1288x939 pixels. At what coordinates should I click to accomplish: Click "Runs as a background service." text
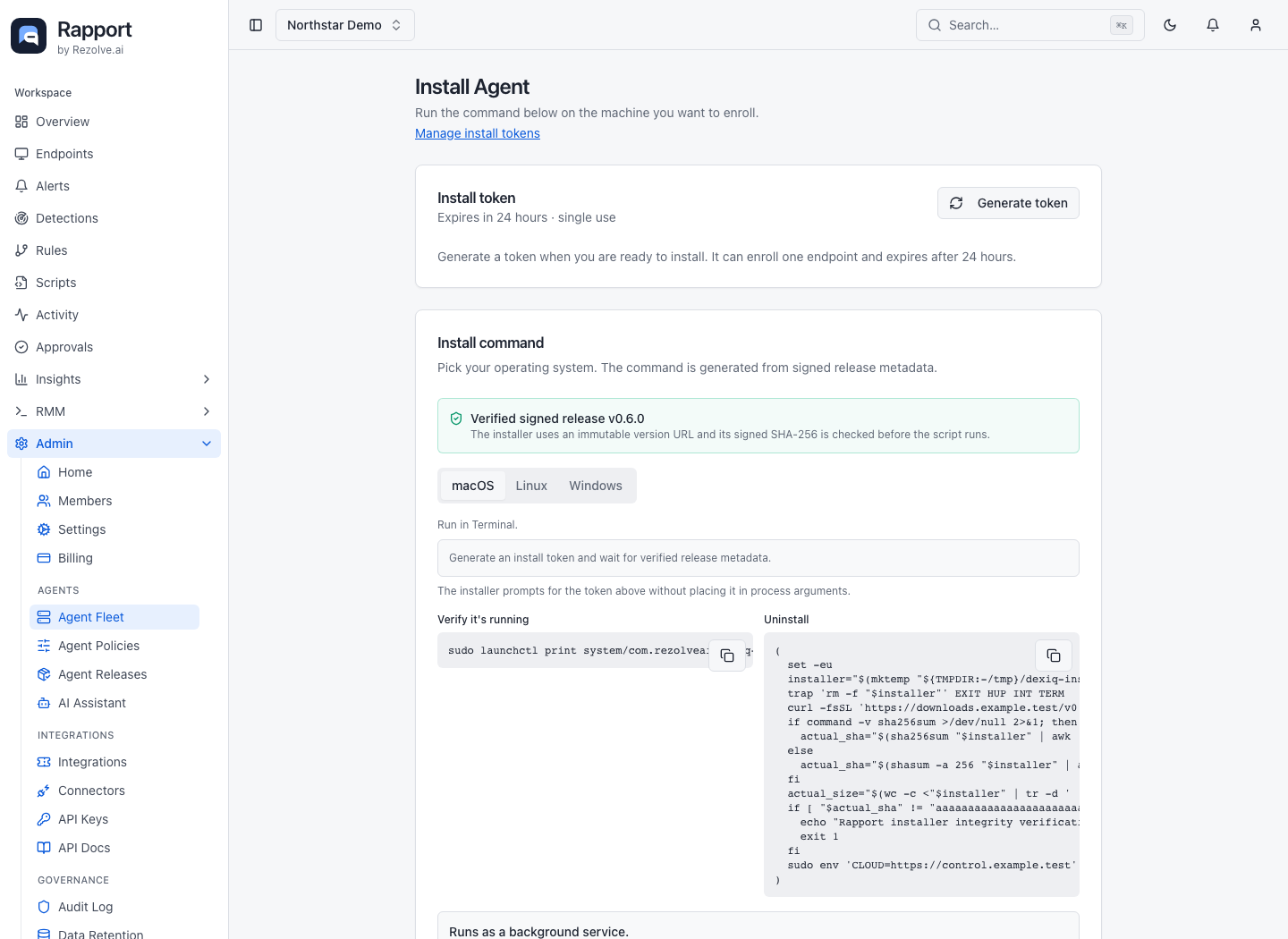click(x=538, y=931)
